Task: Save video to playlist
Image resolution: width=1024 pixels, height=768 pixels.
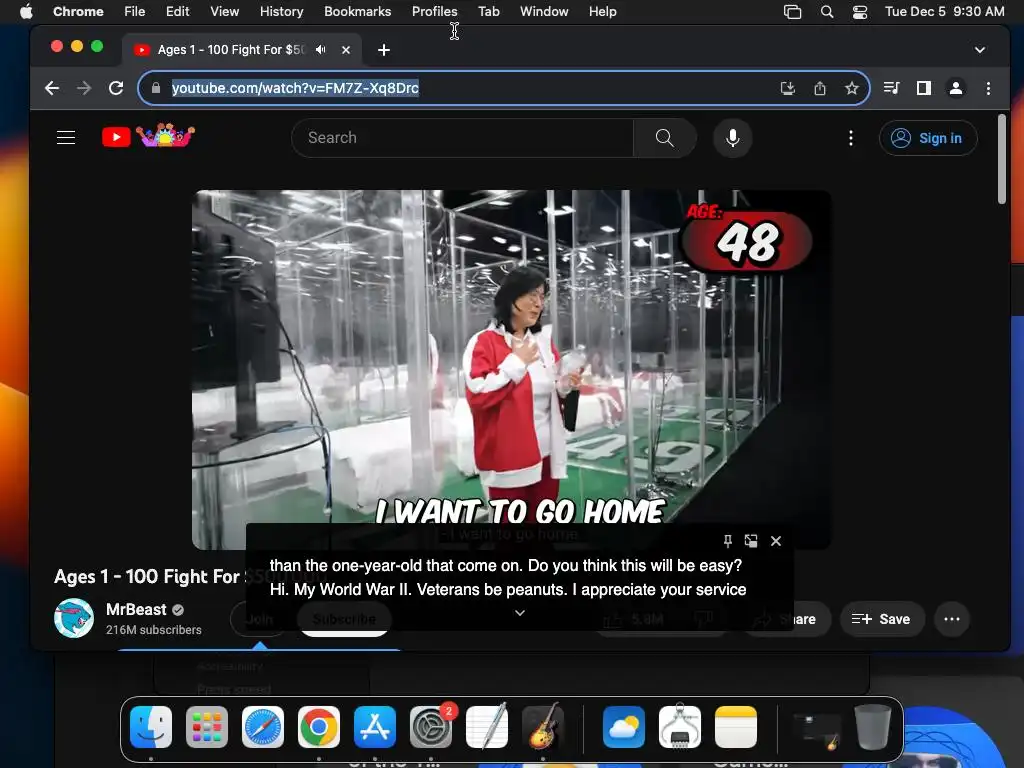Action: point(880,619)
